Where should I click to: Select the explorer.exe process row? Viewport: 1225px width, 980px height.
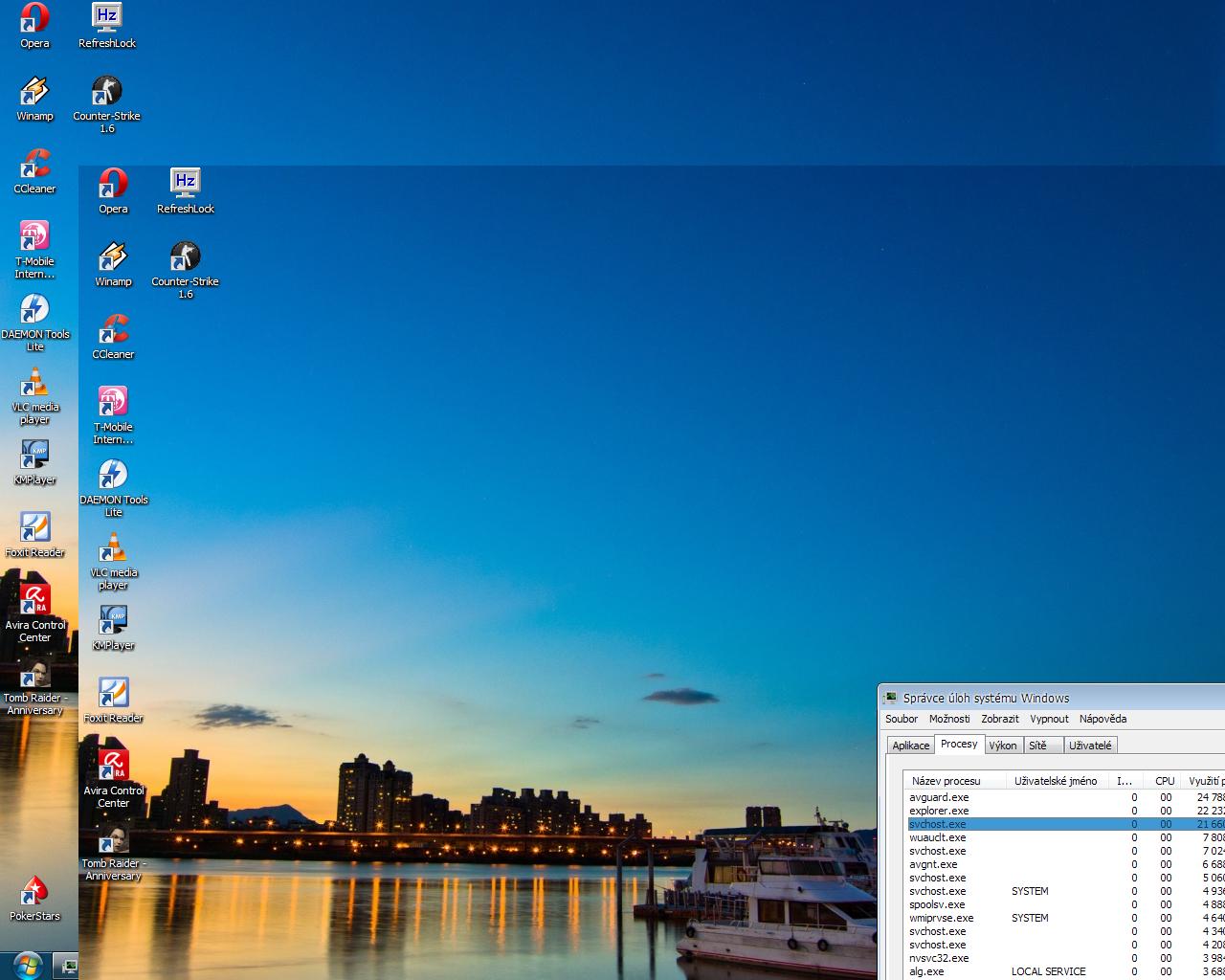point(939,811)
